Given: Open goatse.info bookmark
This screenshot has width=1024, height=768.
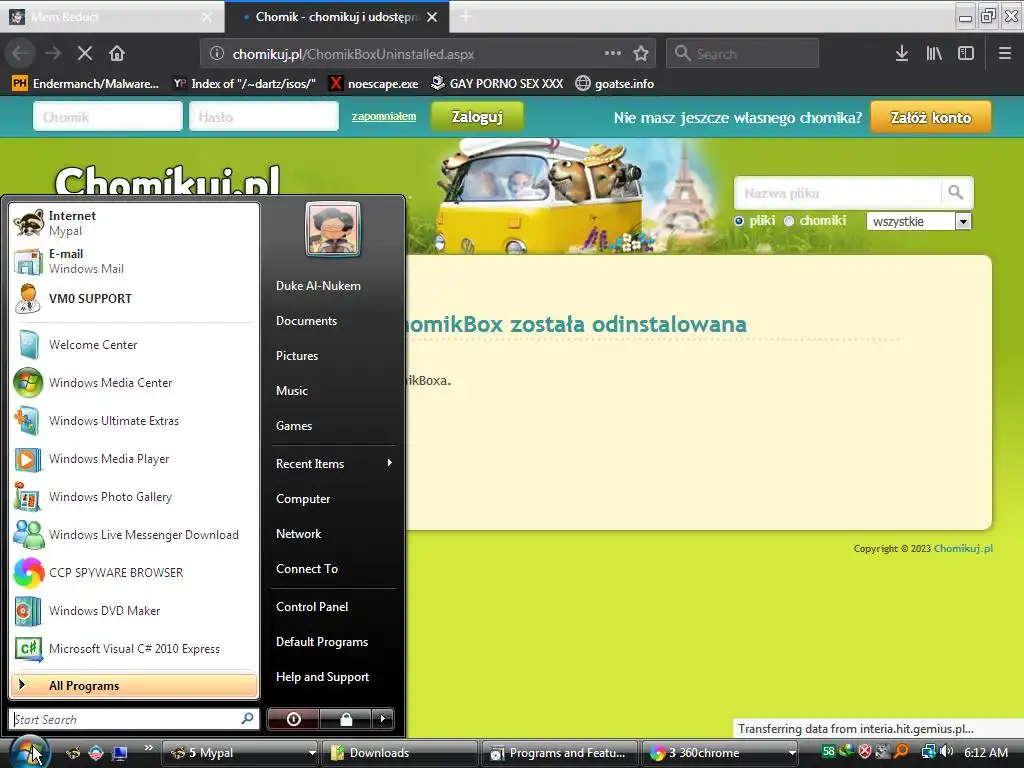Looking at the screenshot, I should pyautogui.click(x=615, y=84).
